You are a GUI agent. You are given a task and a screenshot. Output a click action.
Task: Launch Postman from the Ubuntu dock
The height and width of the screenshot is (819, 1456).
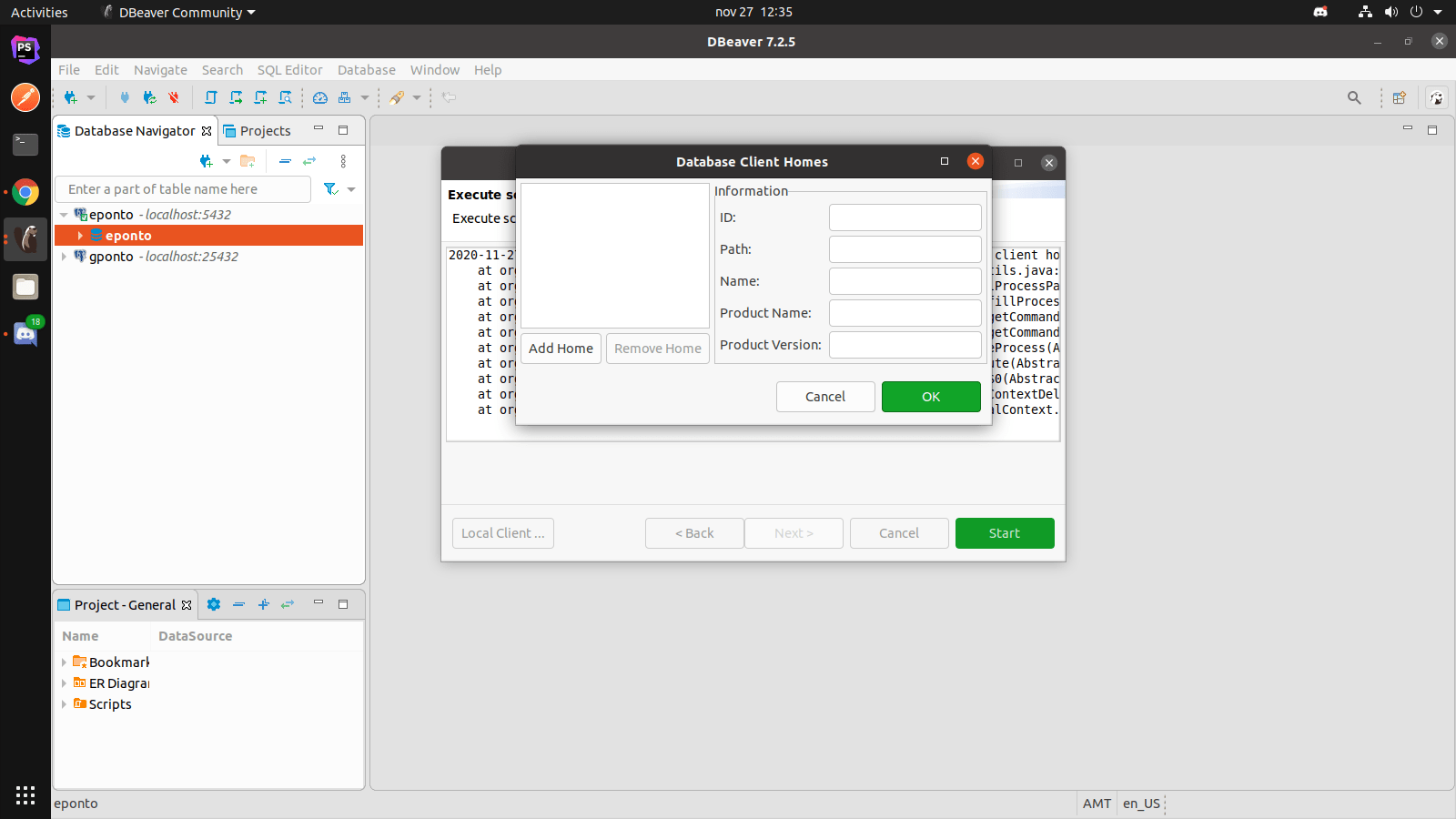(x=25, y=96)
